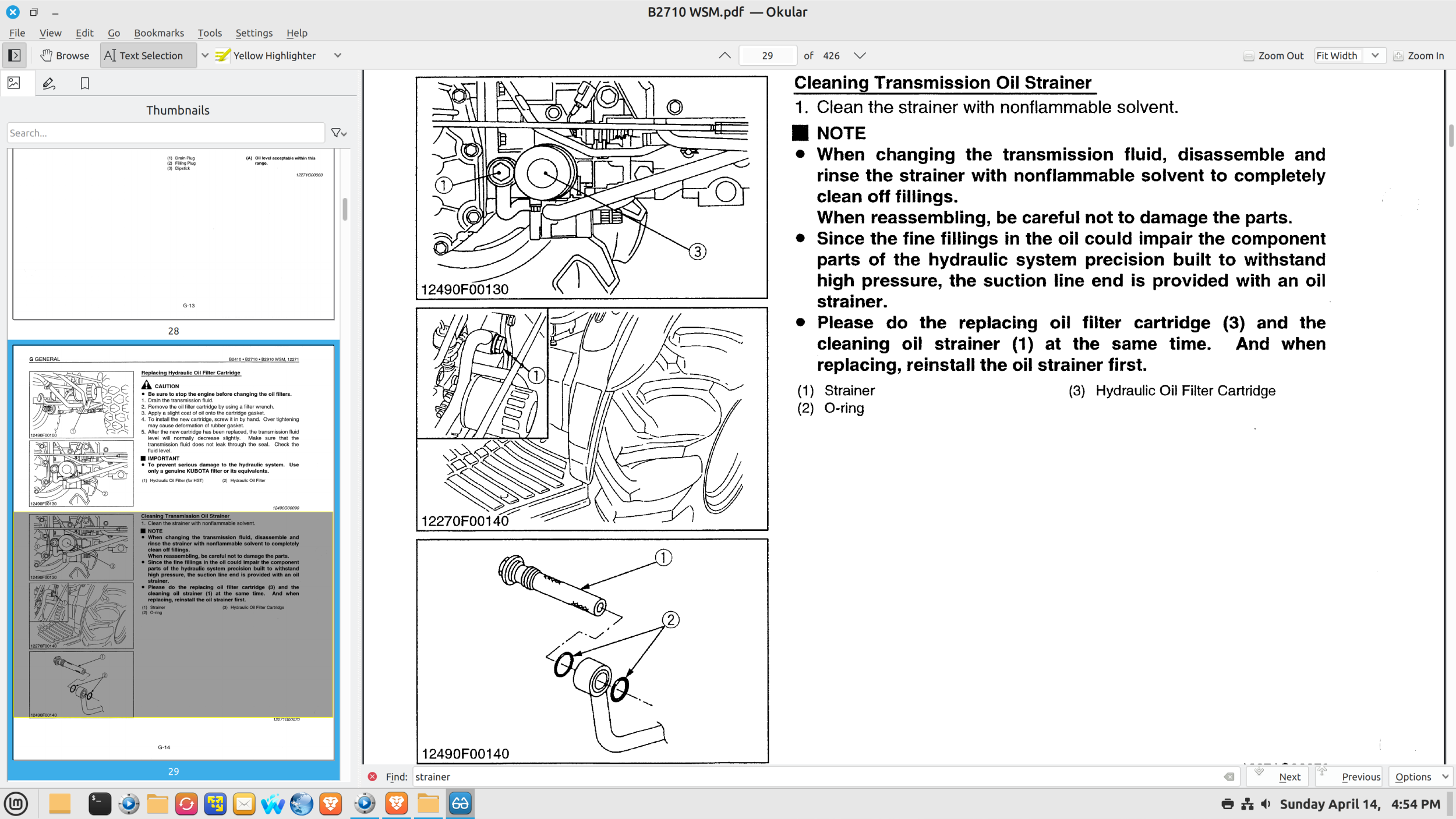
Task: Click the page 28 thumbnail
Action: coord(174,233)
